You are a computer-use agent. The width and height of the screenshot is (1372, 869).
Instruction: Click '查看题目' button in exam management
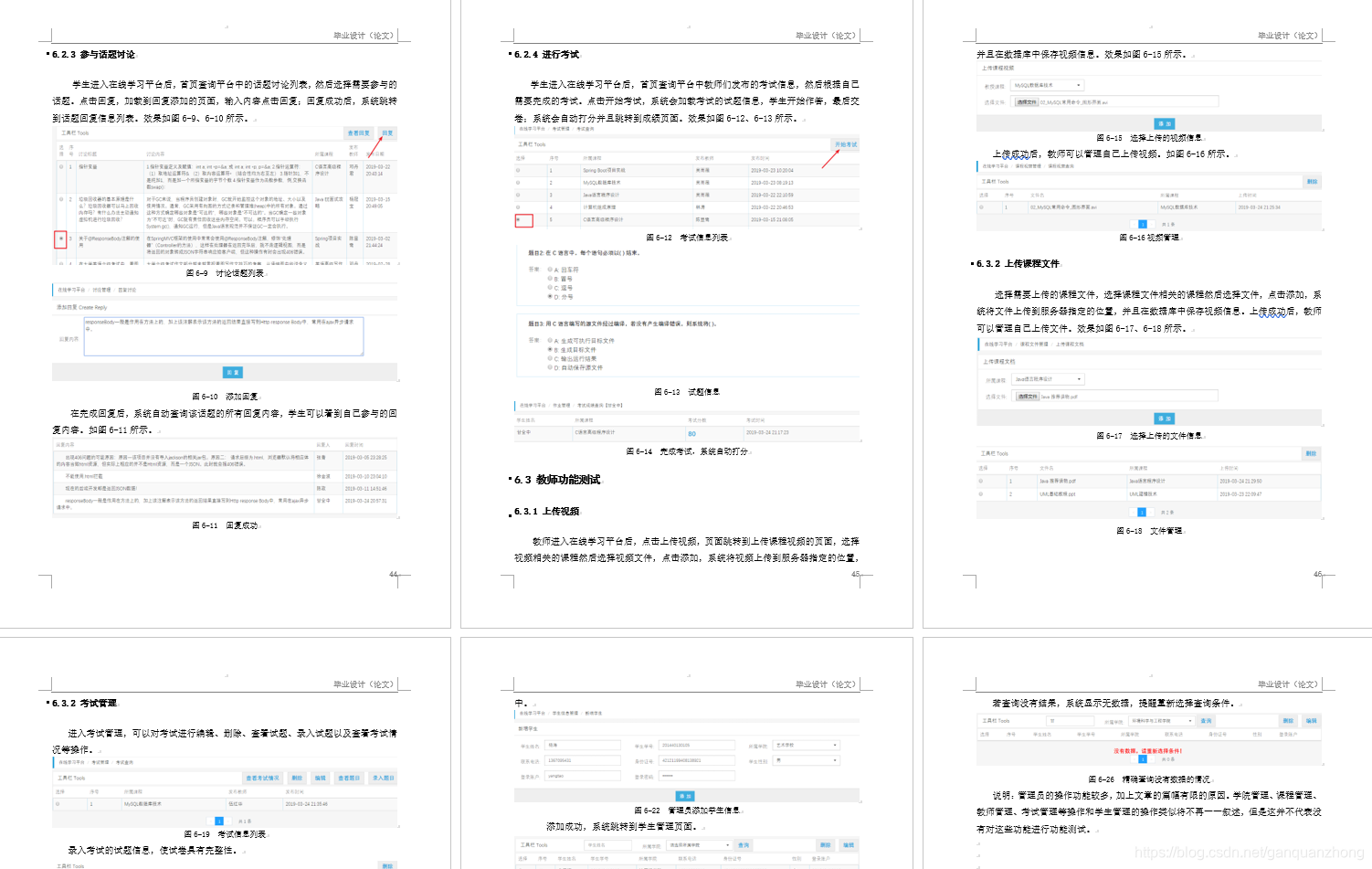[349, 779]
